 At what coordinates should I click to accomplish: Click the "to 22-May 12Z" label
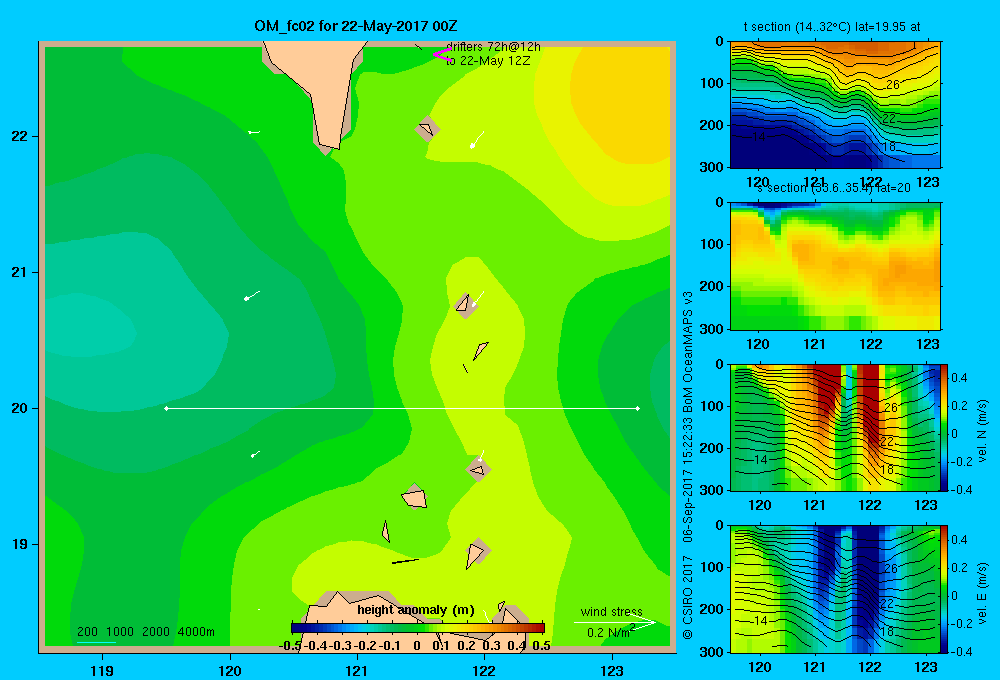pos(488,61)
